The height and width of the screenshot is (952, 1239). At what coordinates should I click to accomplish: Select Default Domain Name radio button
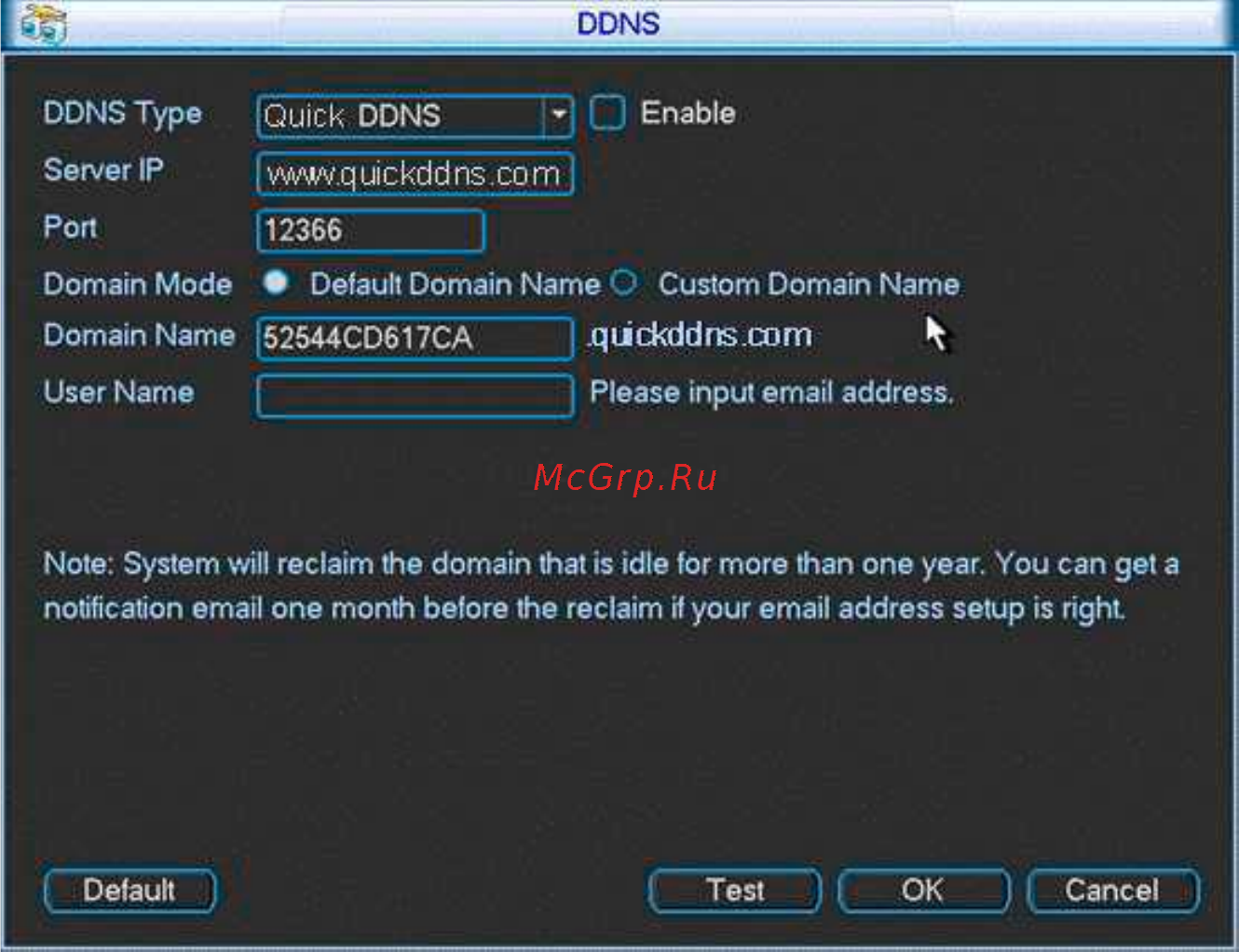coord(275,282)
